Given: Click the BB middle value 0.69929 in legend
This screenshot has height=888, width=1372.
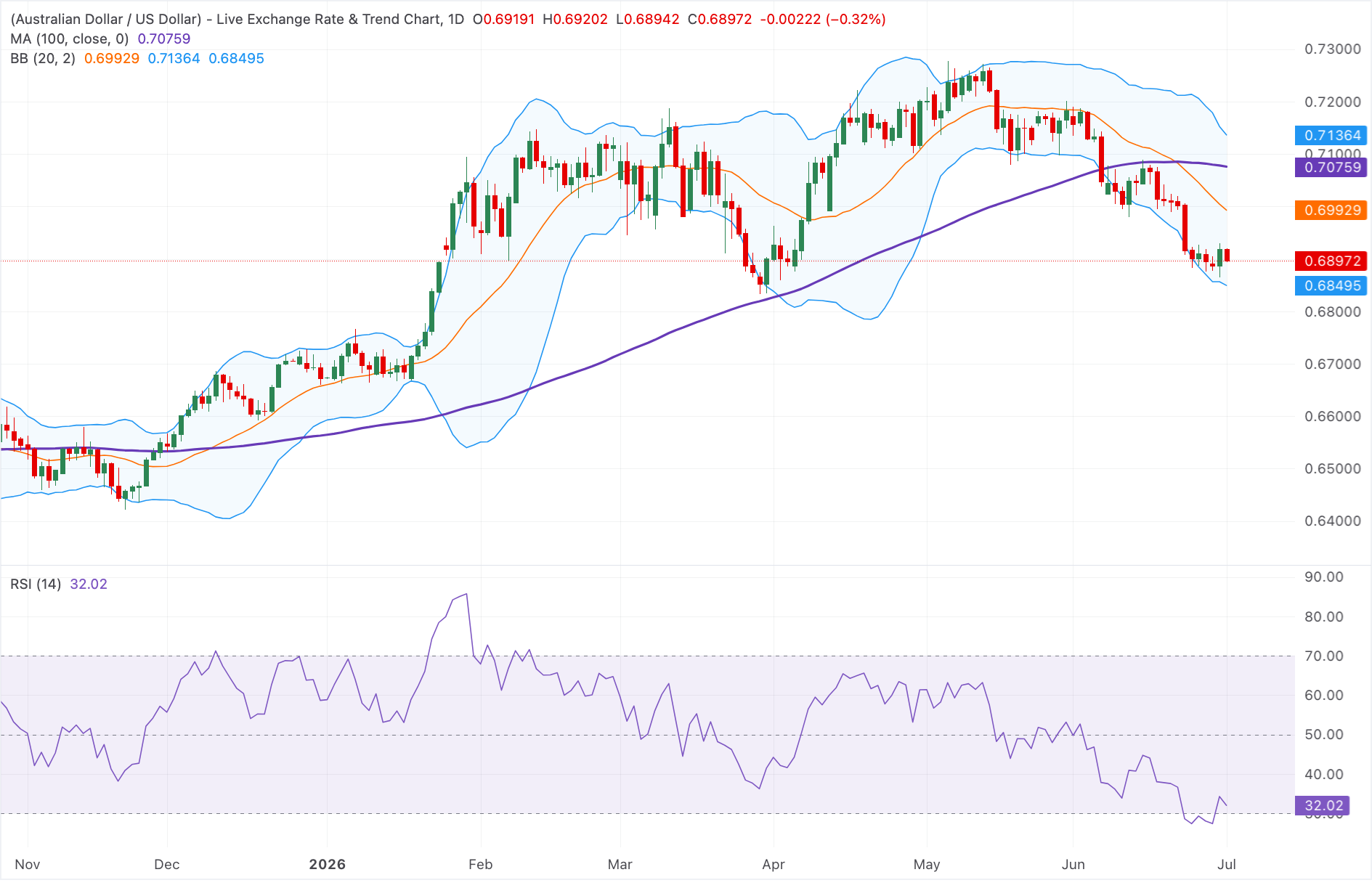Looking at the screenshot, I should point(112,59).
